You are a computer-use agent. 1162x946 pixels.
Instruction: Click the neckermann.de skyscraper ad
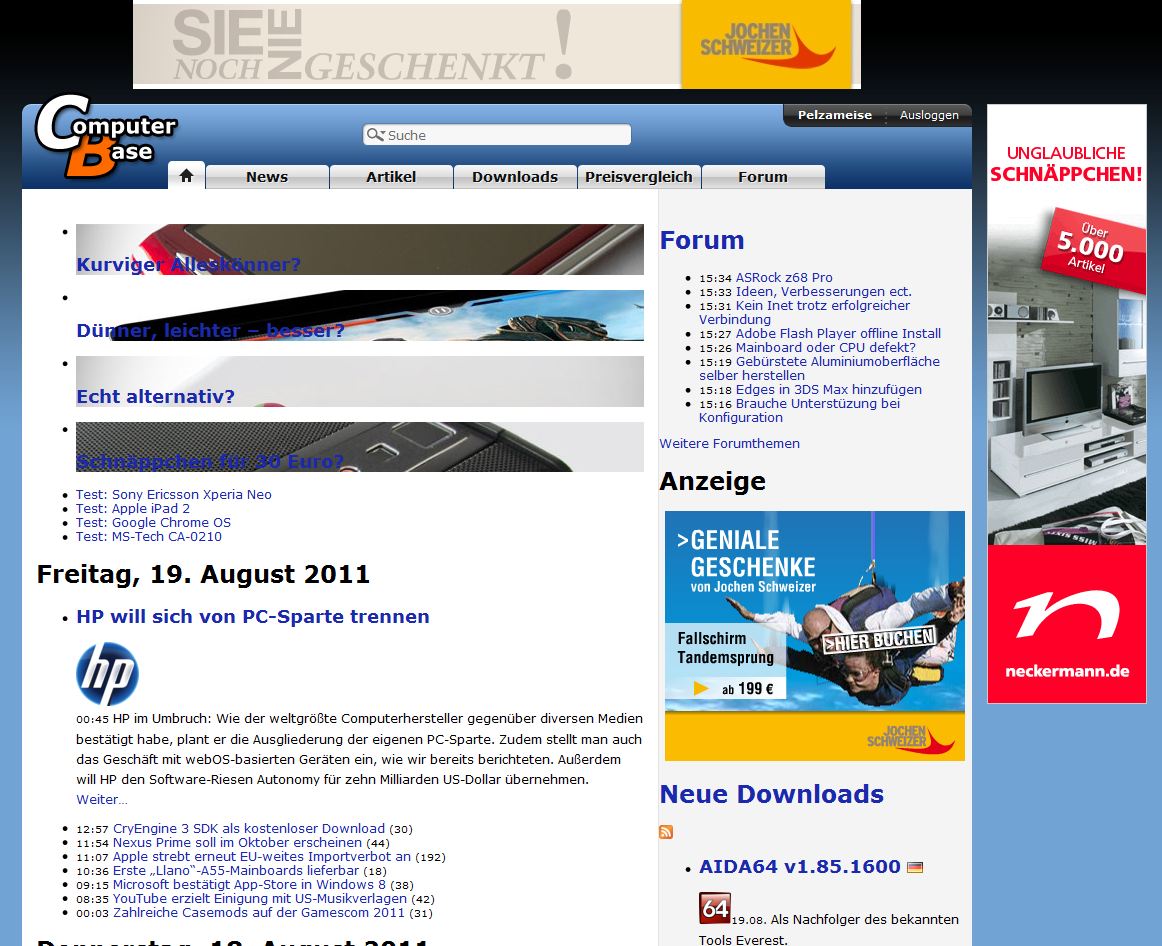(x=1066, y=404)
